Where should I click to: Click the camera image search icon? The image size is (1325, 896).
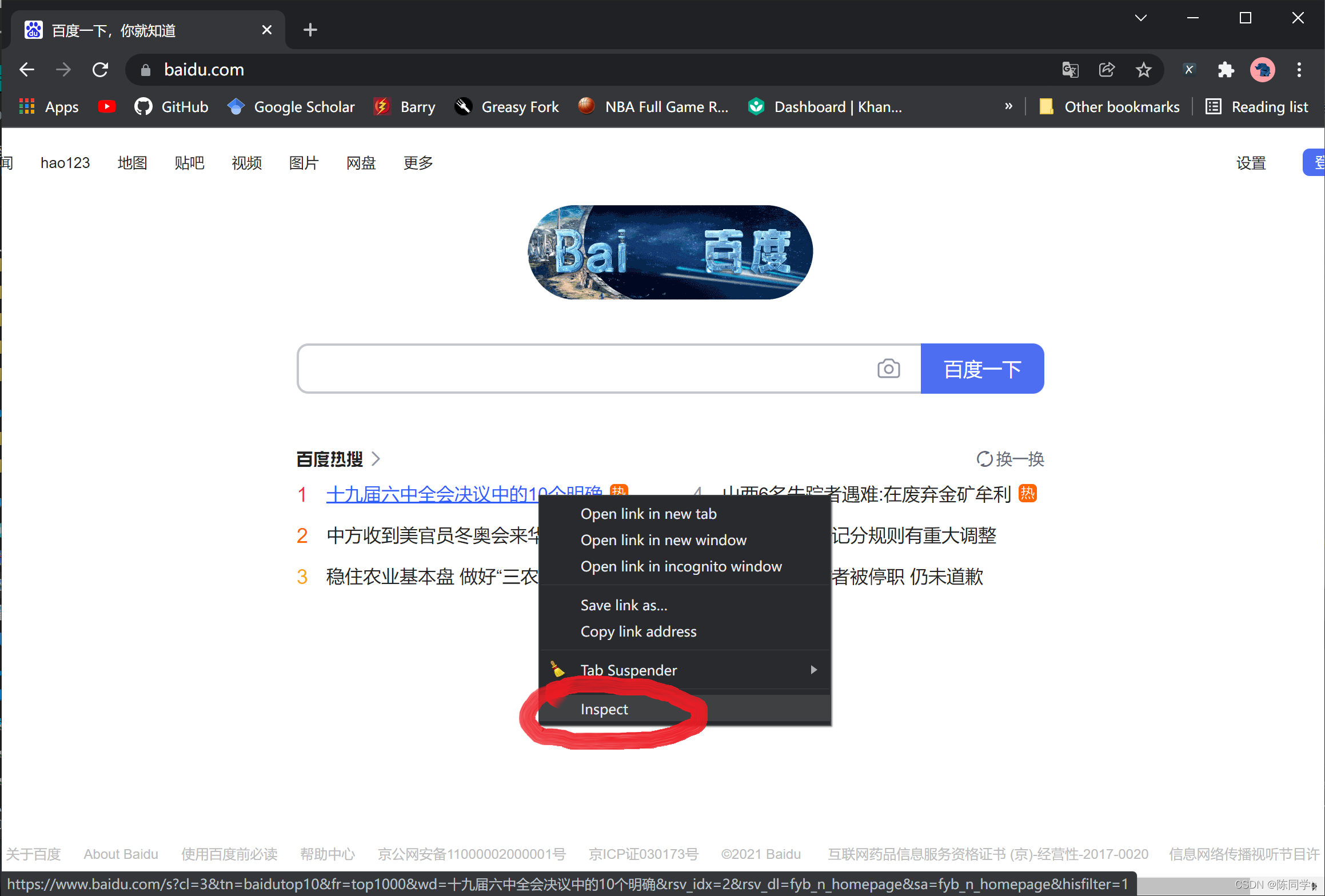[x=888, y=369]
